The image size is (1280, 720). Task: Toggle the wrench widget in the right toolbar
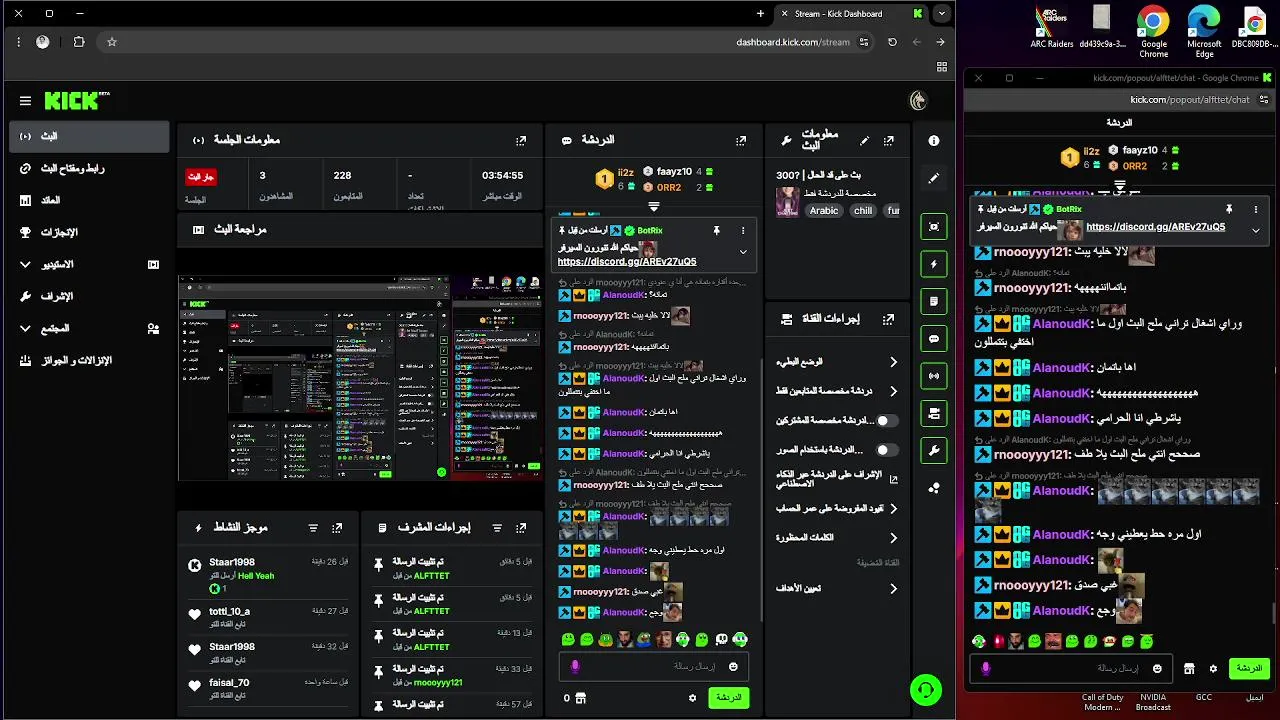pos(934,450)
